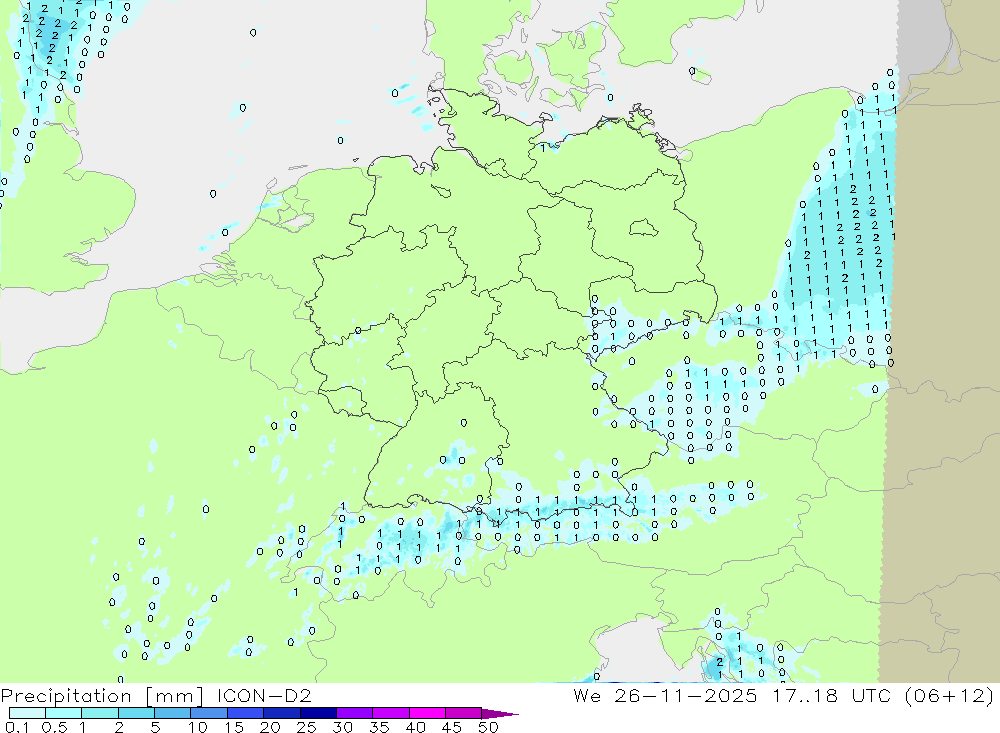Select the 10–15 mm blue legend segment
Viewport: 1000px width, 733px height.
(x=209, y=713)
